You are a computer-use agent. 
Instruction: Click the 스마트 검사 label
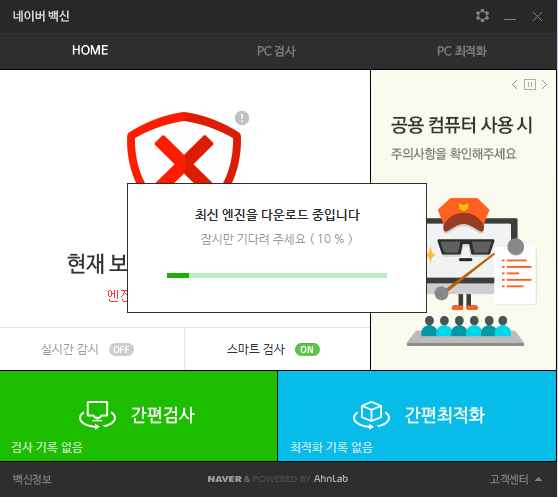point(256,349)
